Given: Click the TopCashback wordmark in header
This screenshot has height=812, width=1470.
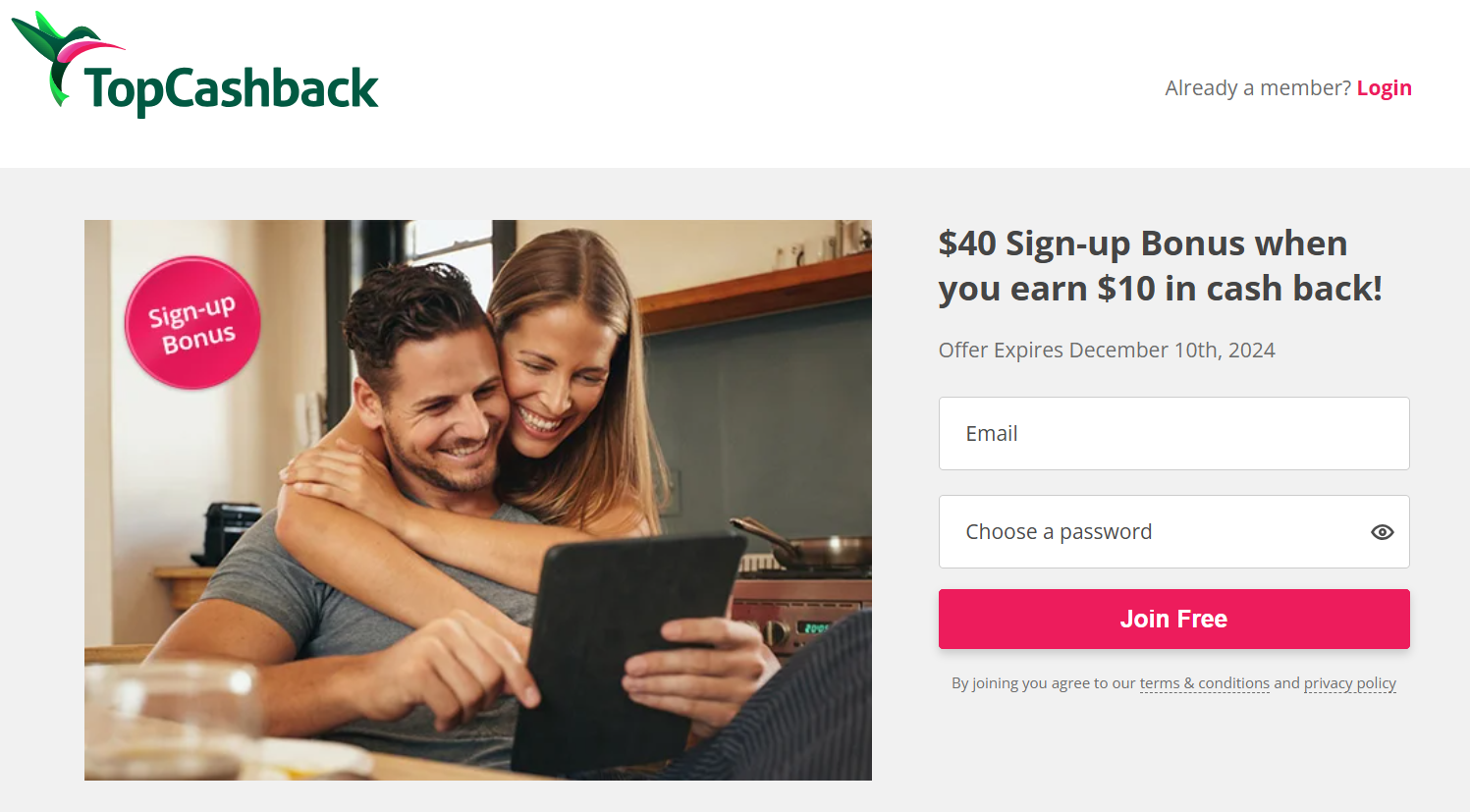Looking at the screenshot, I should click(231, 90).
